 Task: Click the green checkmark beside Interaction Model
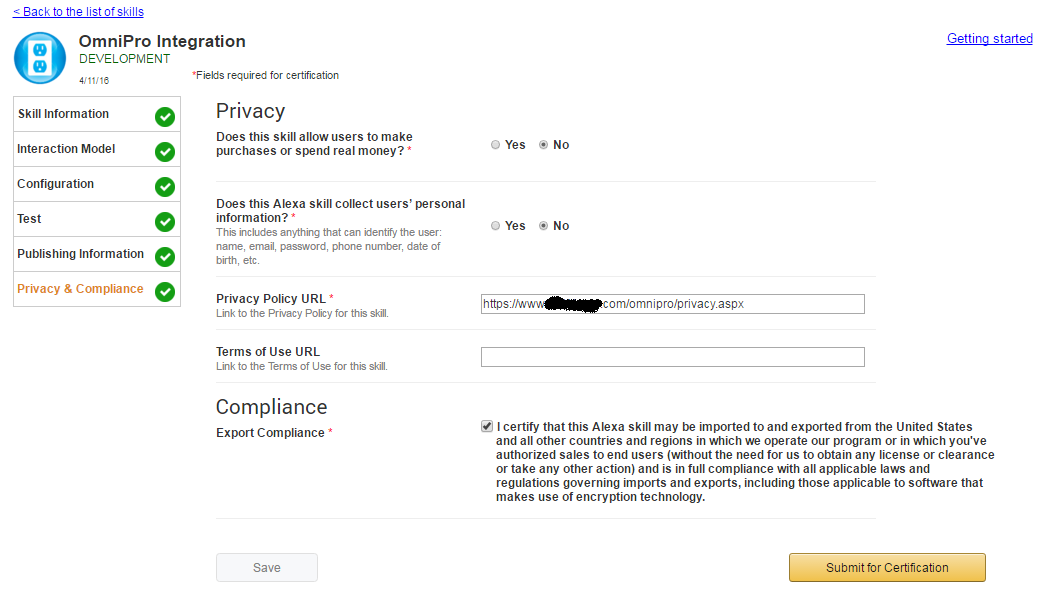[x=164, y=150]
